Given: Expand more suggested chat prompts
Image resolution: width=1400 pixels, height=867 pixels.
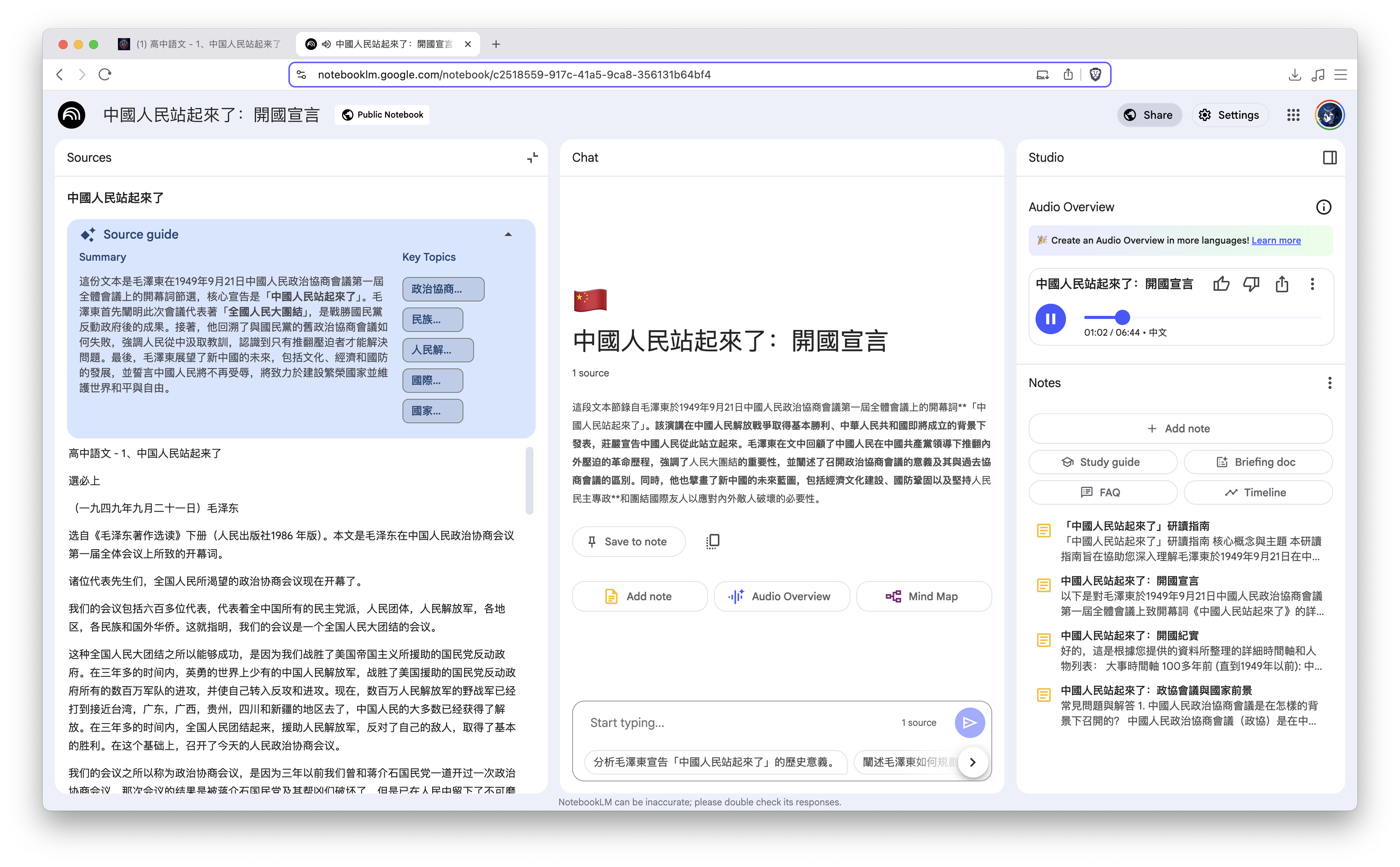Looking at the screenshot, I should click(972, 762).
